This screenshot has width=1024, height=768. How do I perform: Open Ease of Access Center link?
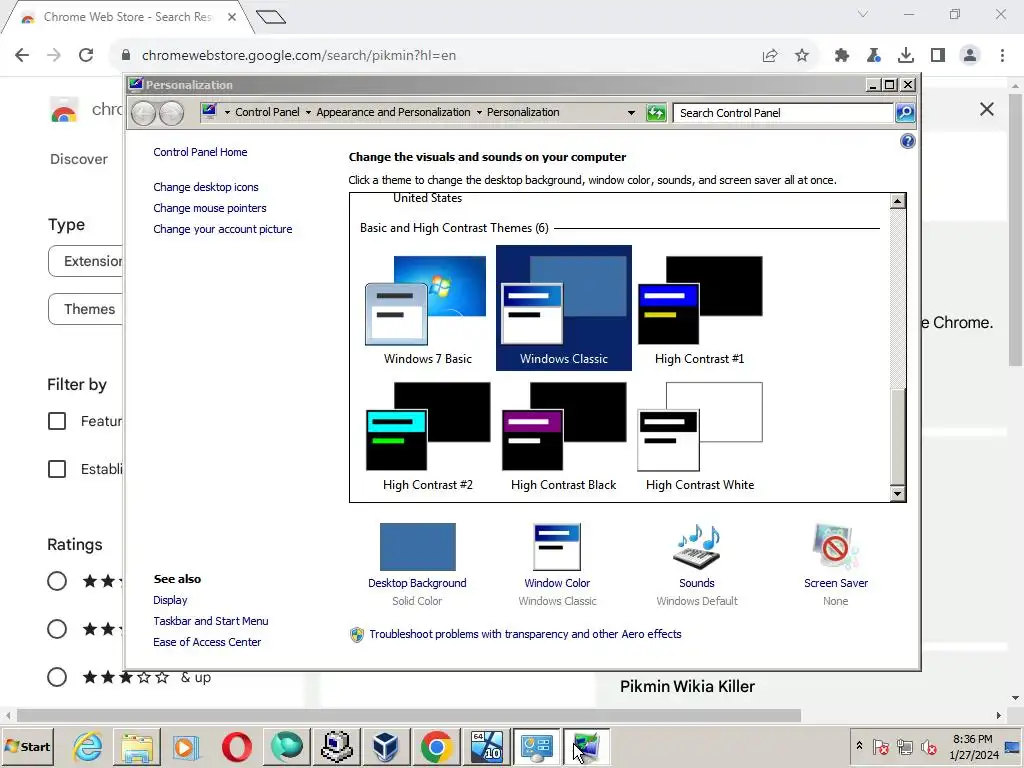pos(207,643)
